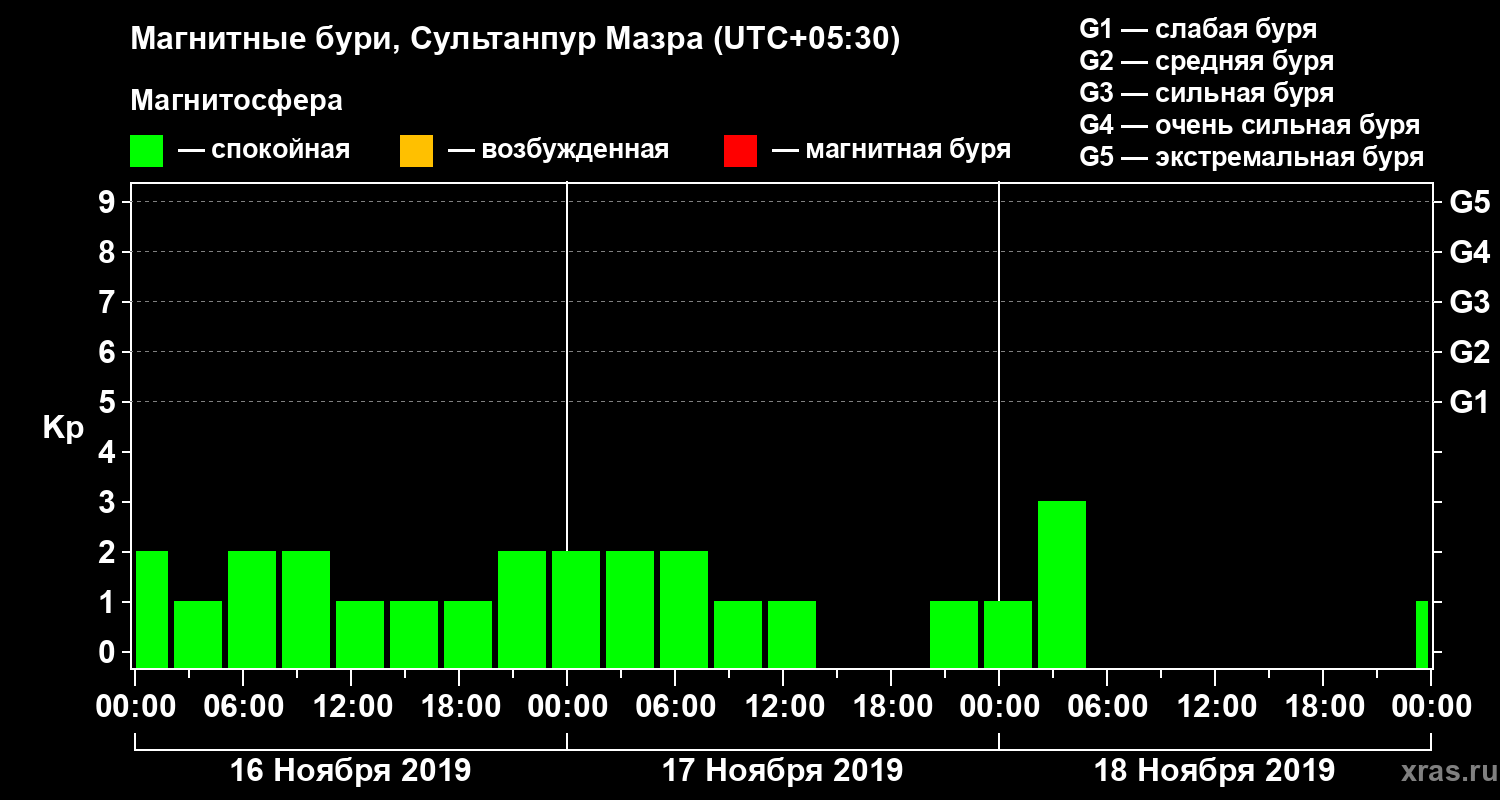Screen dimensions: 1500x800
Task: Click the first '00:00' label at chart start
Action: tap(135, 706)
